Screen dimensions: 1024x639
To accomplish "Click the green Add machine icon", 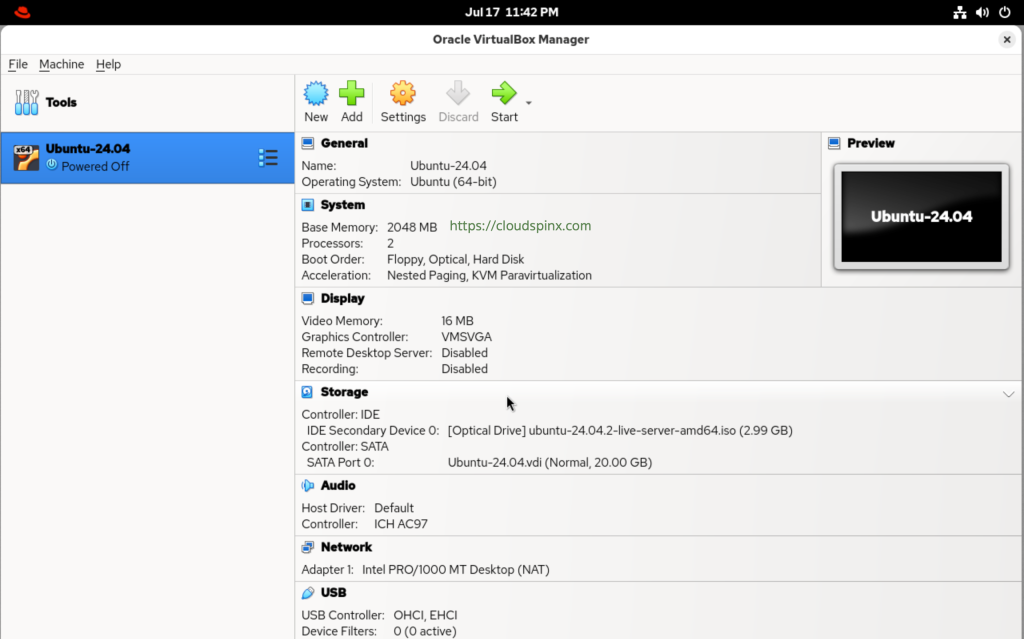I will point(351,93).
